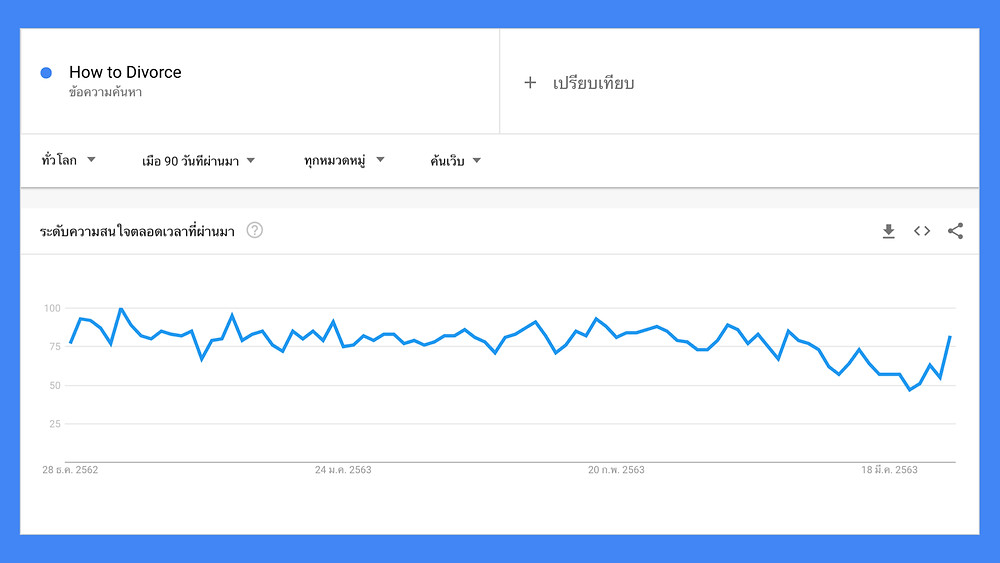Click the download CSV icon
Viewport: 1000px width, 563px height.
888,231
